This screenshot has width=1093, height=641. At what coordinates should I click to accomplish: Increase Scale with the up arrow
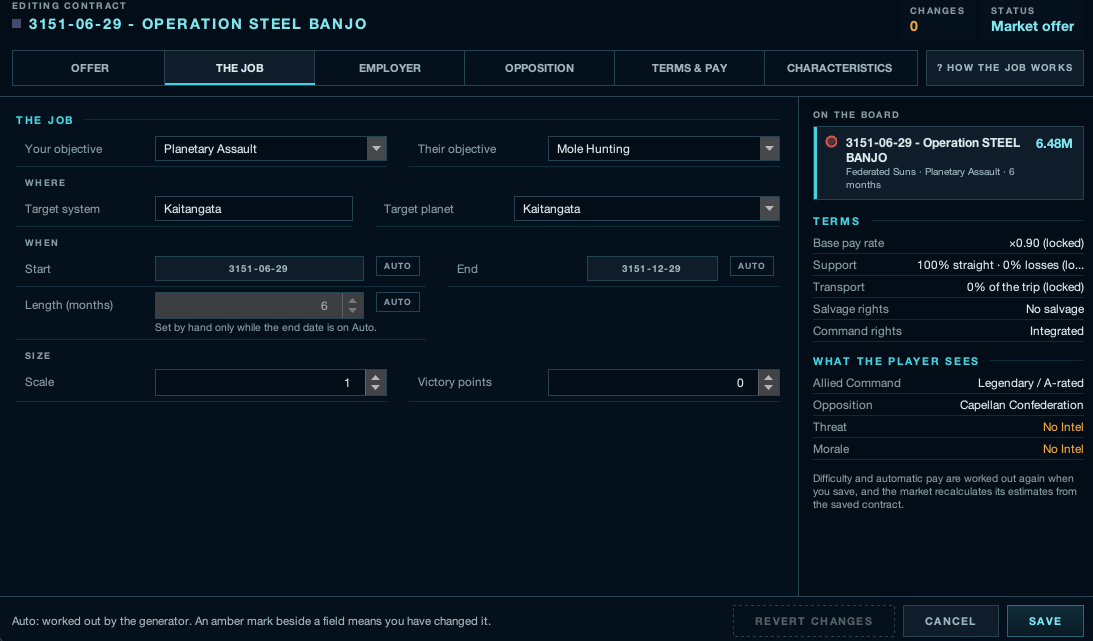[x=376, y=377]
